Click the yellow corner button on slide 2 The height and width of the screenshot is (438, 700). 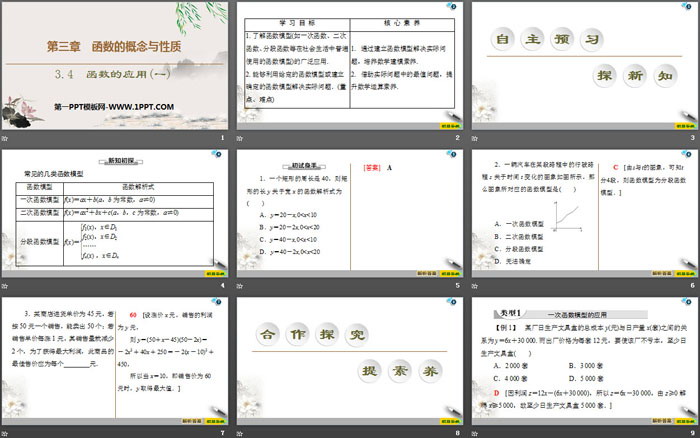point(450,126)
